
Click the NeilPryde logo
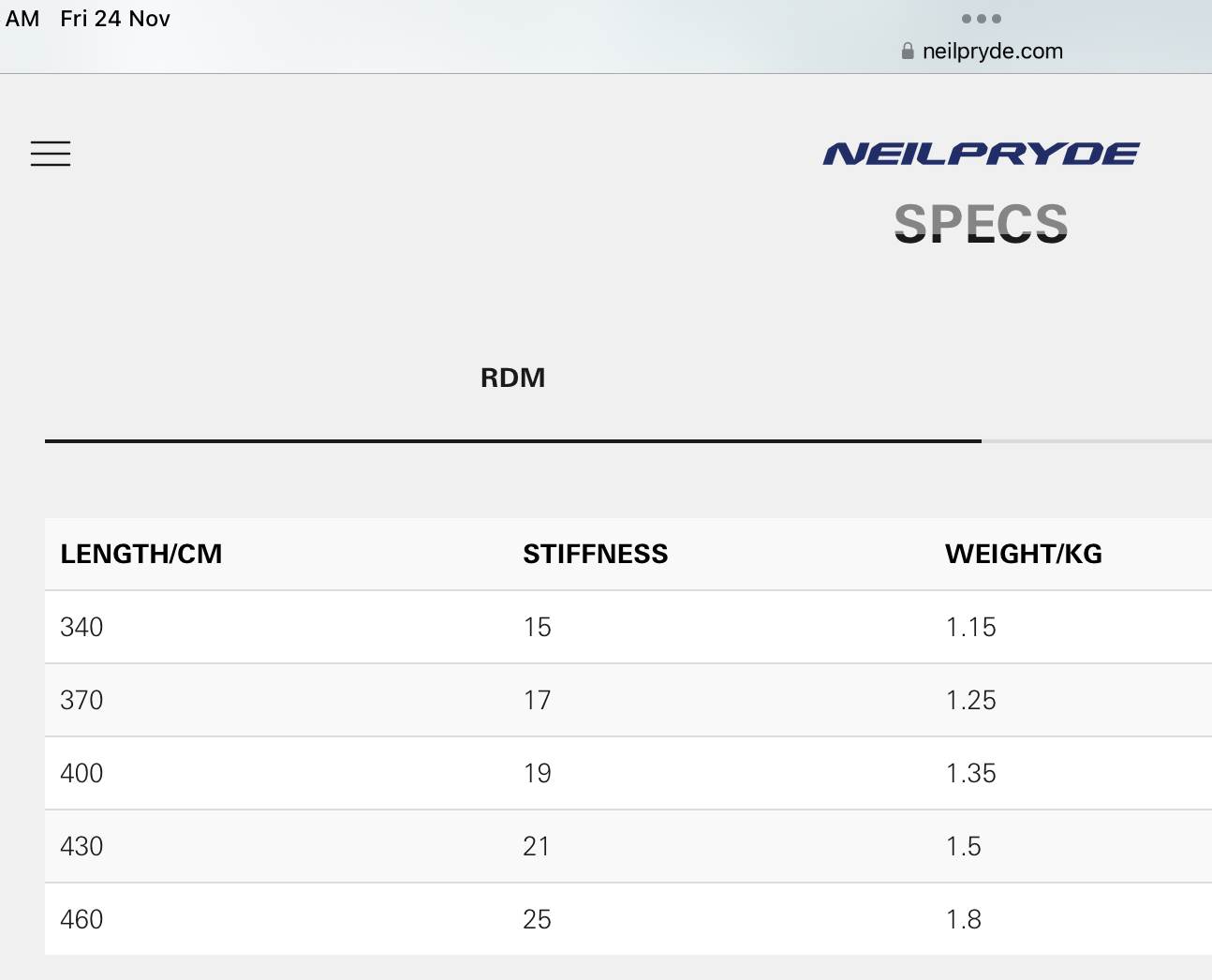(981, 154)
